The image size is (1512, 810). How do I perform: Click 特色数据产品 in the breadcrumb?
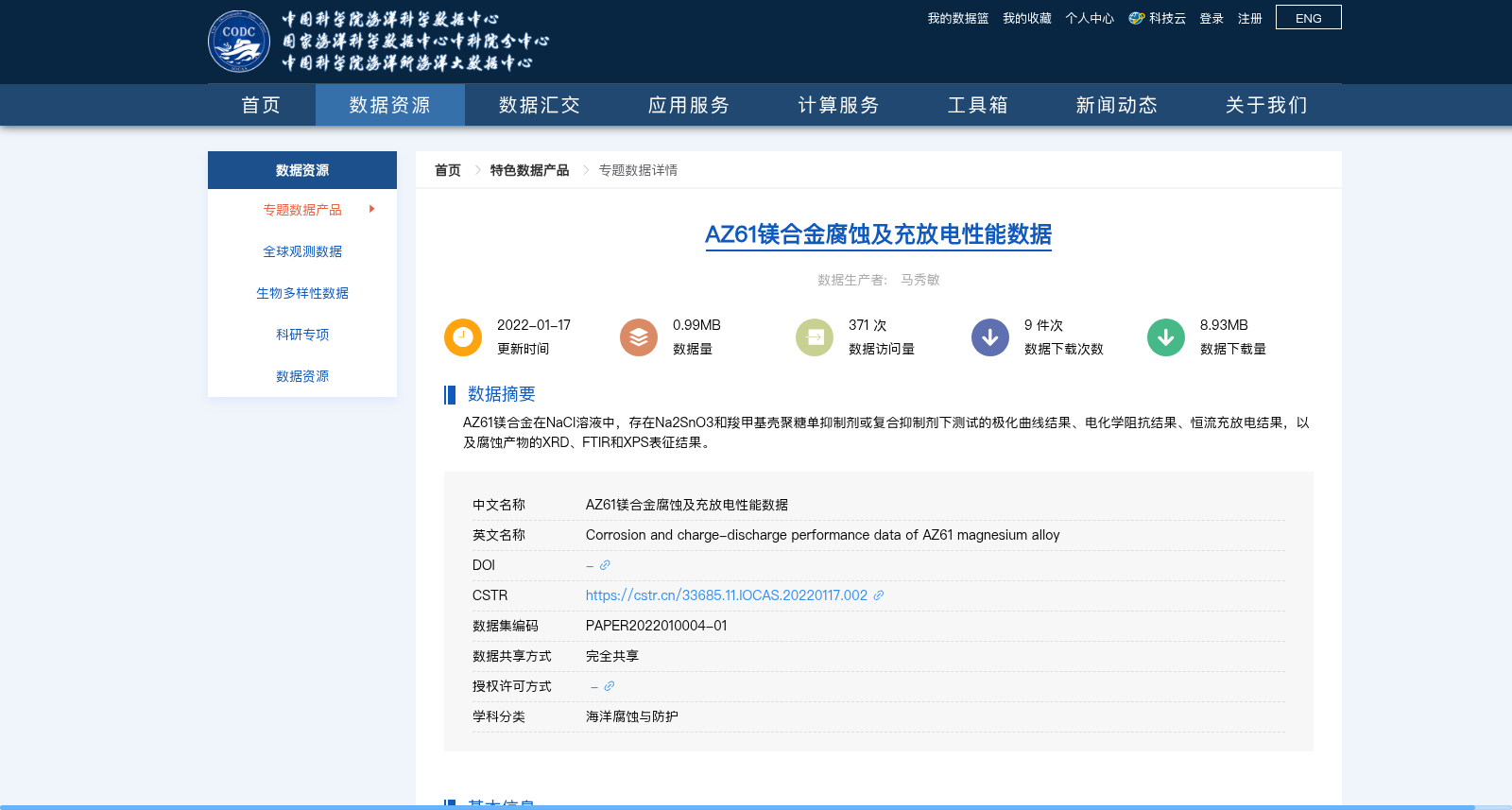pos(529,170)
